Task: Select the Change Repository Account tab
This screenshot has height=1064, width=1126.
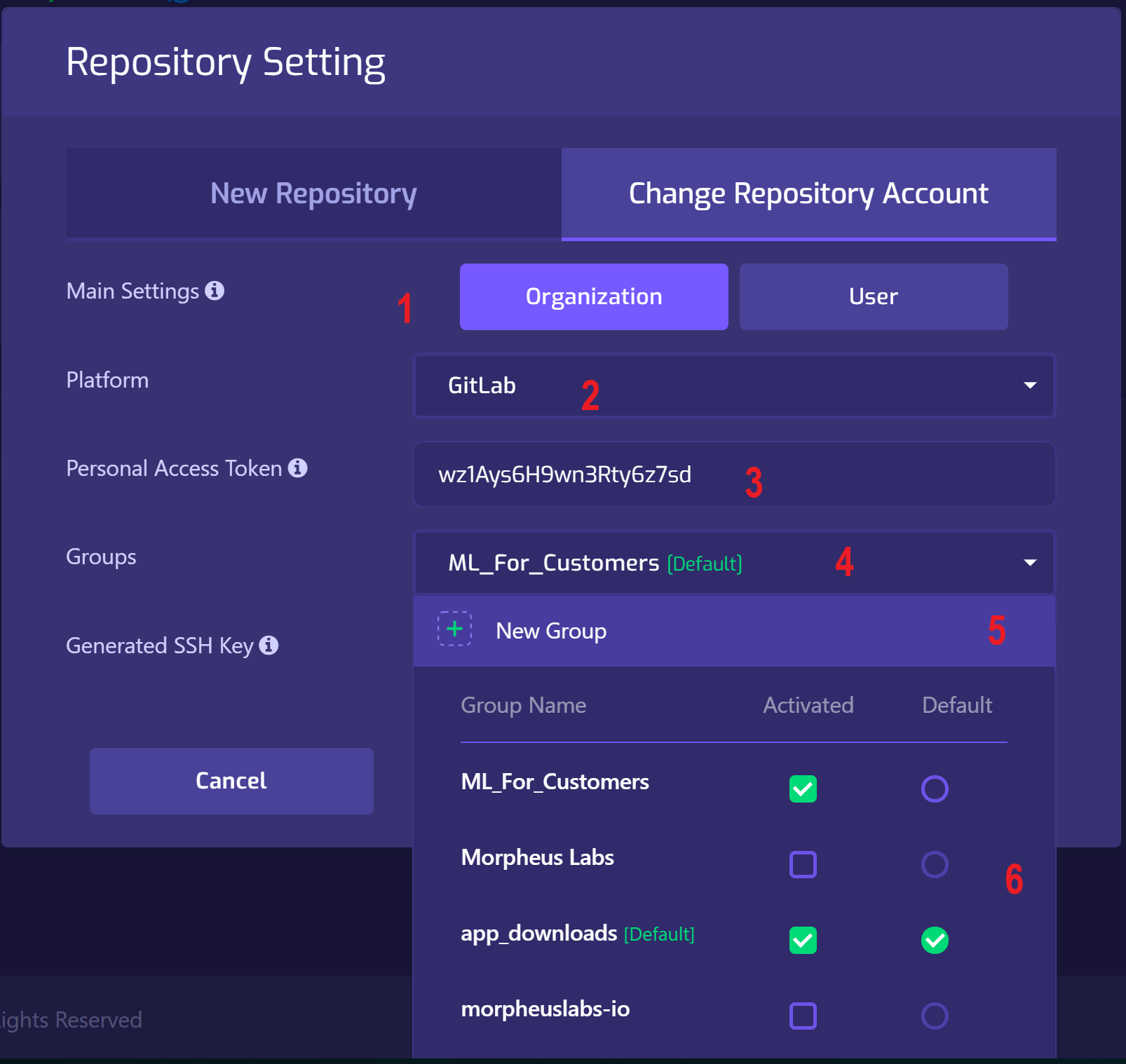Action: 808,193
